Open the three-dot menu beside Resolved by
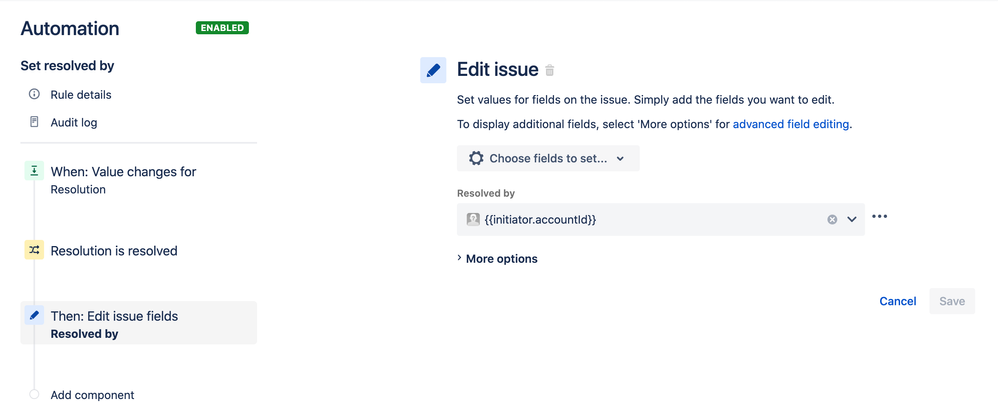Viewport: 998px width, 417px height. (880, 216)
